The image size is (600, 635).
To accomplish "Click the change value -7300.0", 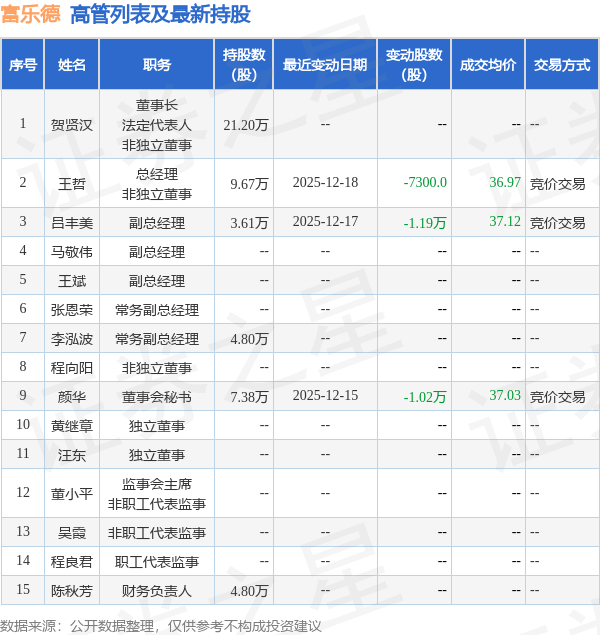I will click(x=425, y=182).
